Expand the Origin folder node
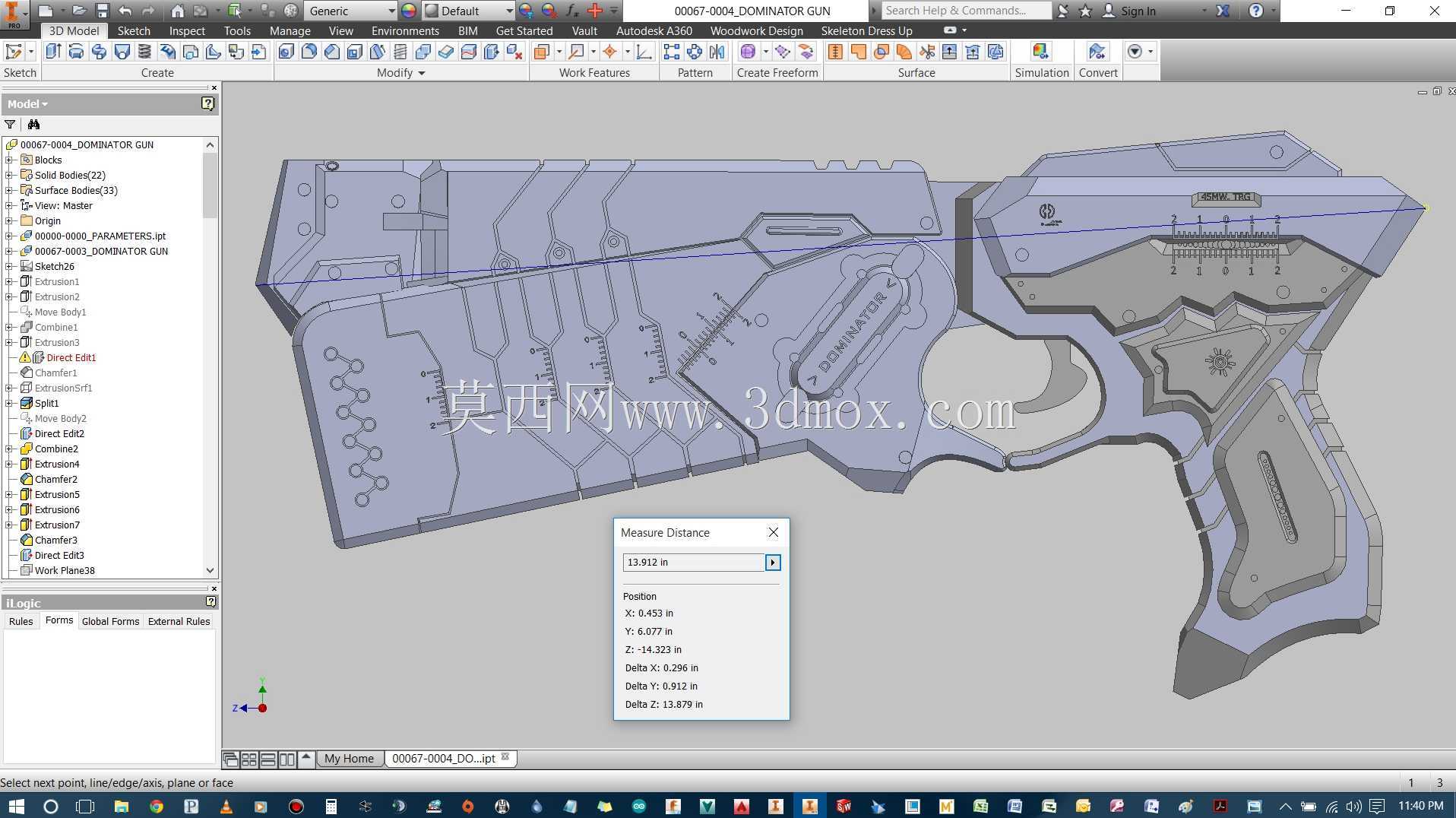 click(x=9, y=220)
